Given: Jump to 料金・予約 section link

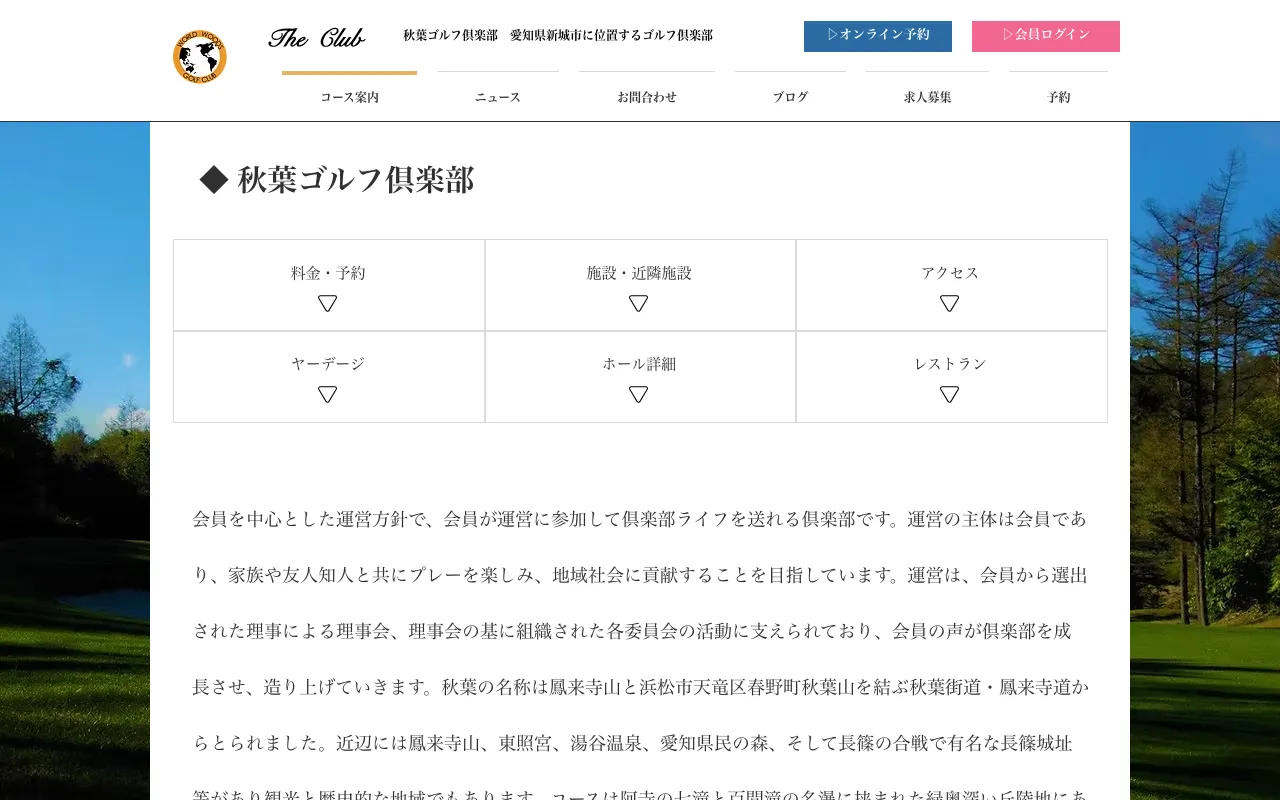Looking at the screenshot, I should click(x=328, y=273).
